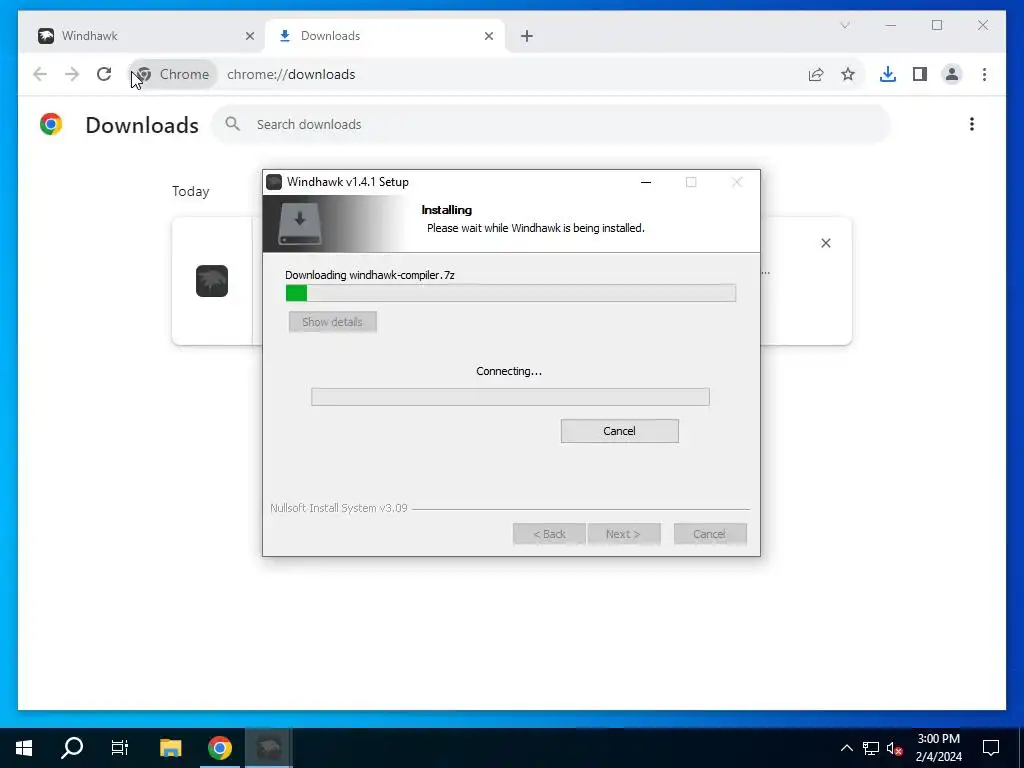Go back in Chrome

pos(40,74)
